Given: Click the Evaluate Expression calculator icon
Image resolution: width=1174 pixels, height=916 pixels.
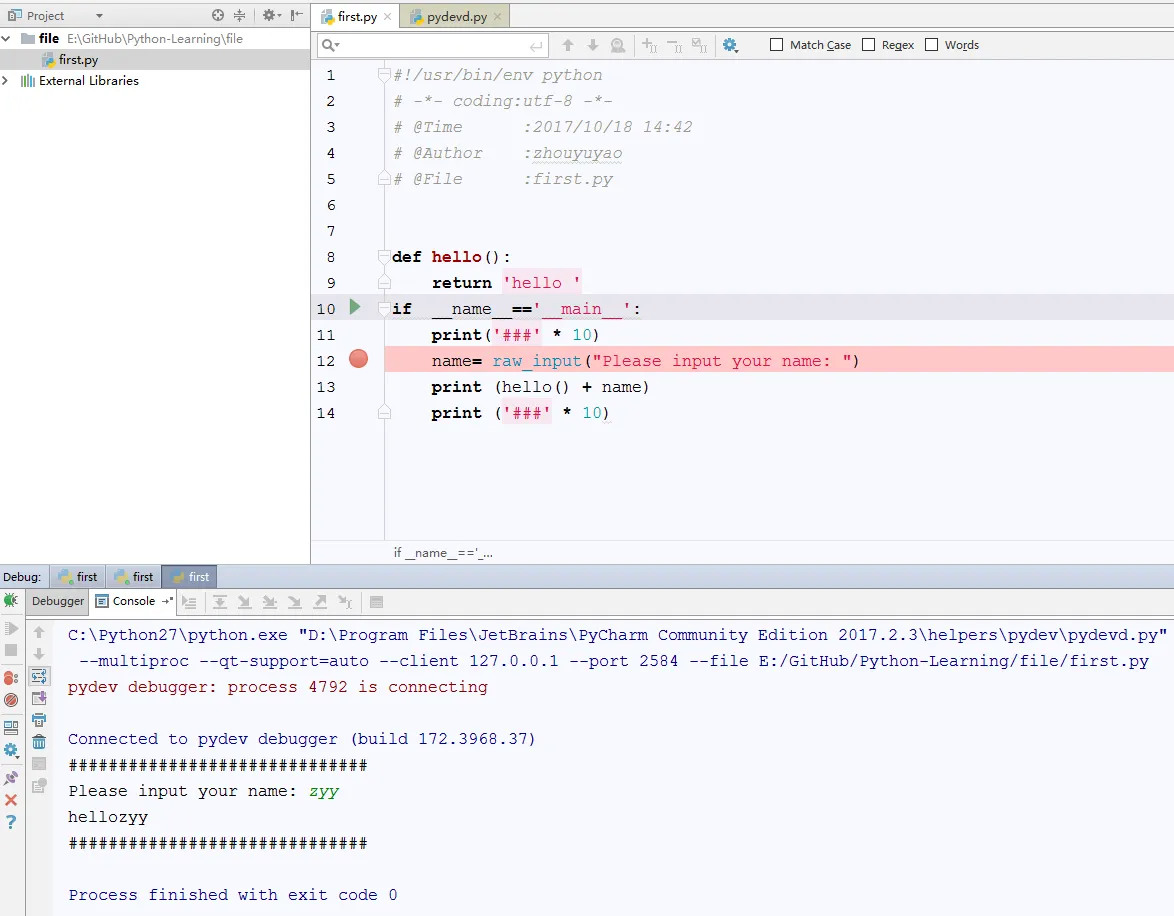Looking at the screenshot, I should tap(377, 601).
